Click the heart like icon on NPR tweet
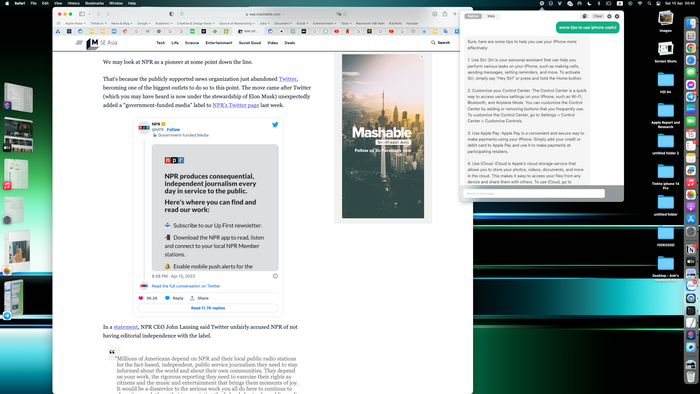700x394 pixels. pyautogui.click(x=141, y=298)
